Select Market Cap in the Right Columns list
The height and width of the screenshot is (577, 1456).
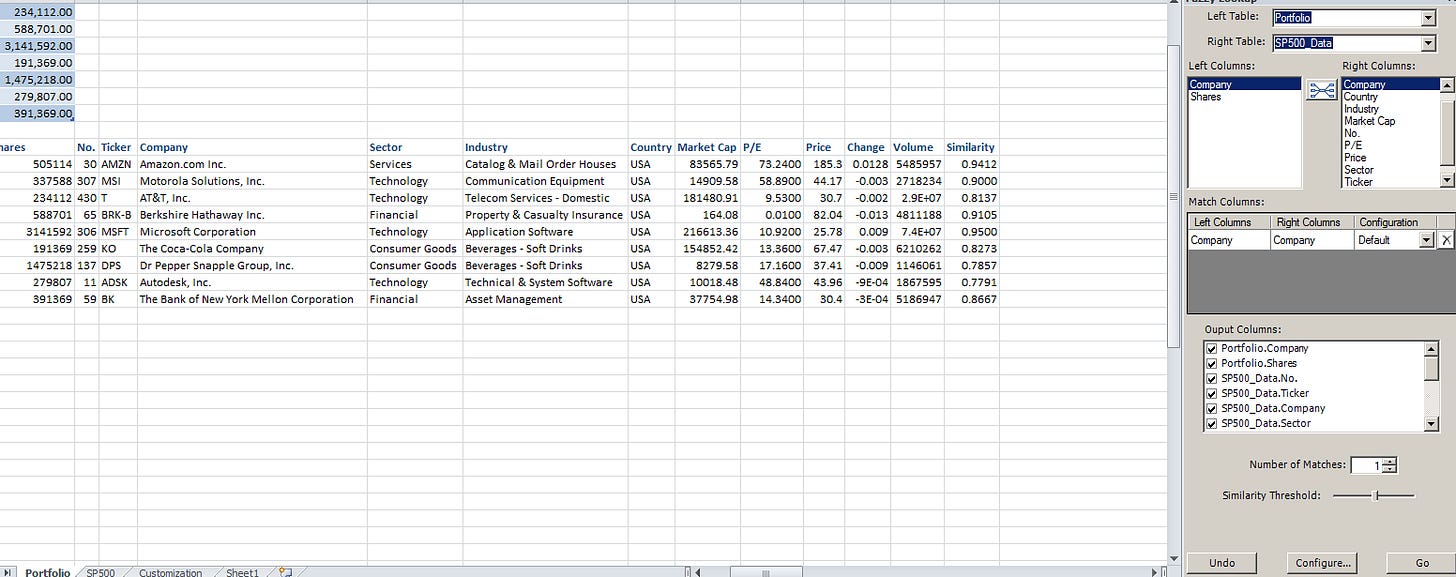(1390, 121)
